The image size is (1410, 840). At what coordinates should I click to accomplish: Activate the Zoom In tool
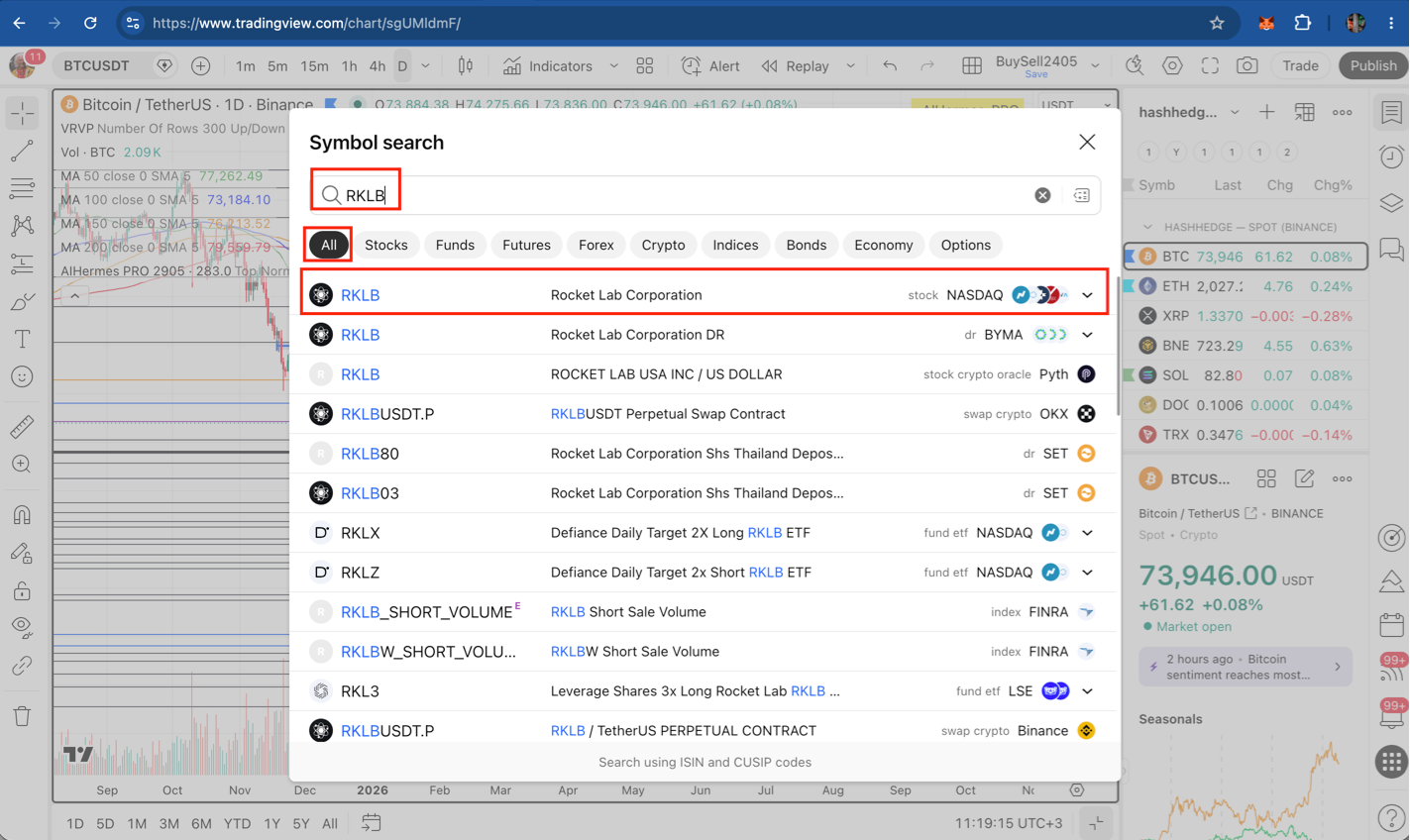coord(22,465)
